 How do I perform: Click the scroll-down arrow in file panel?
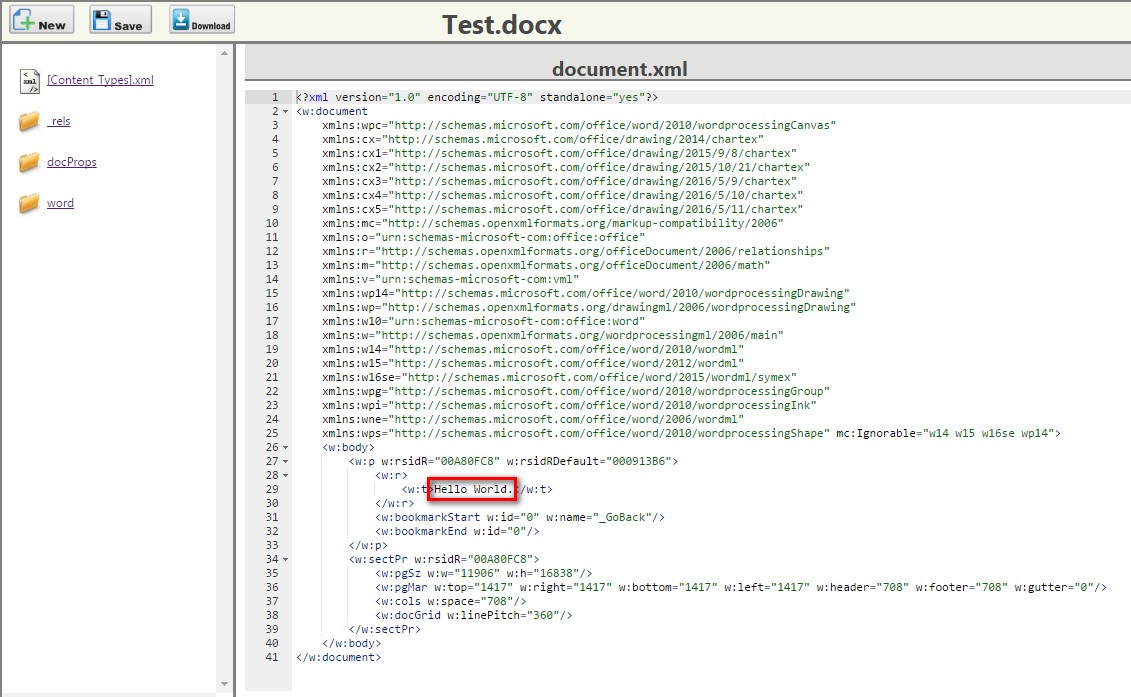coord(223,685)
